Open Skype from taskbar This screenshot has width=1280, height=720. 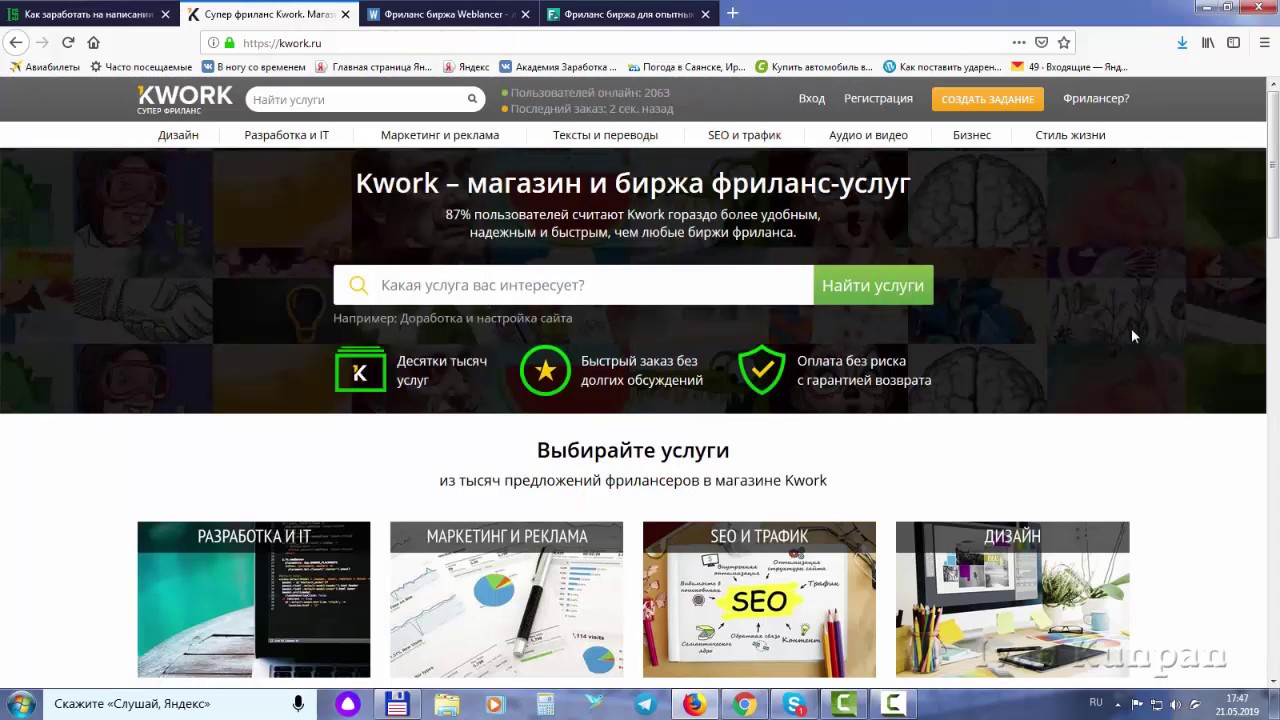(x=794, y=704)
